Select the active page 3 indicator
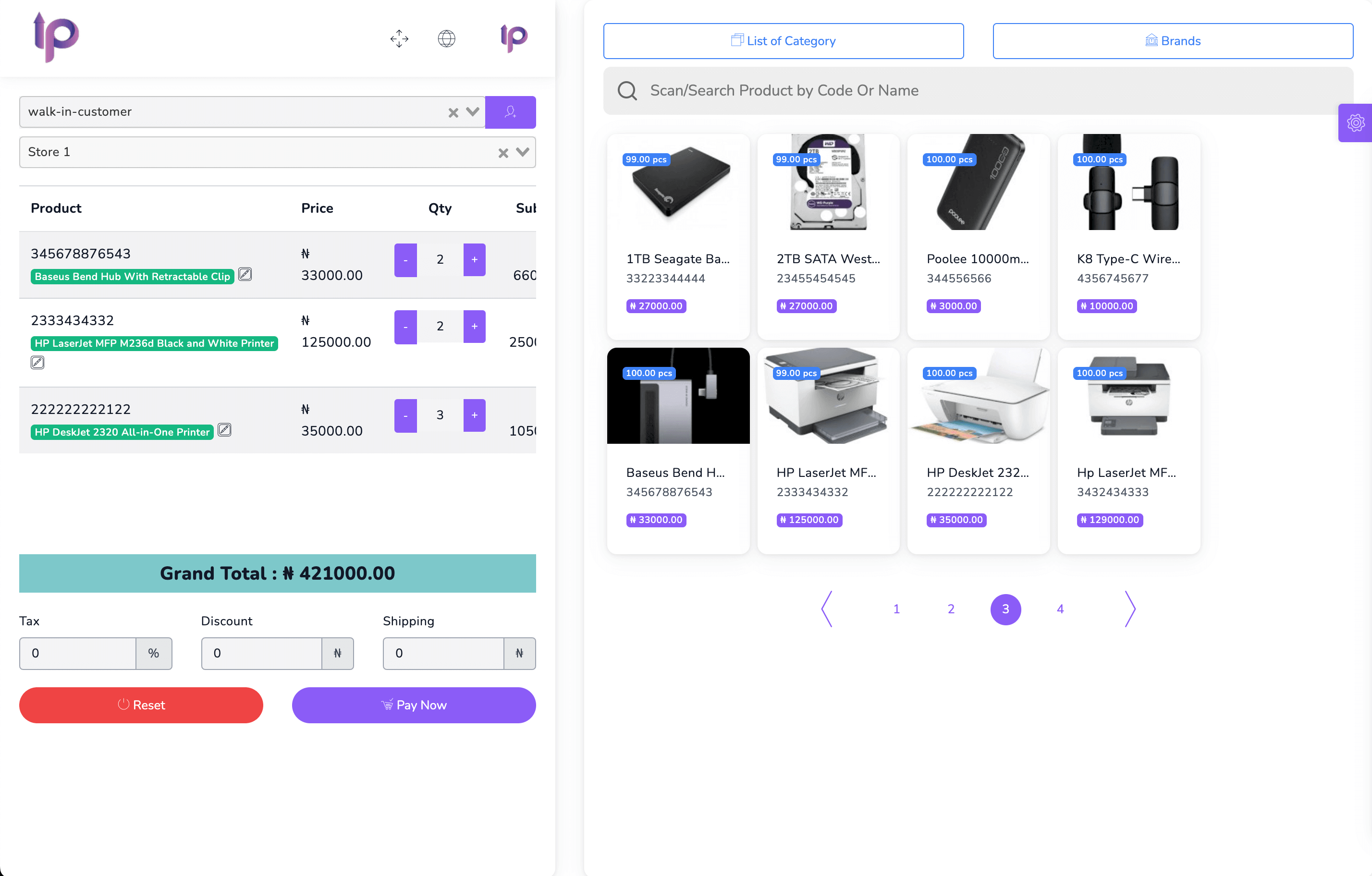 tap(1005, 609)
